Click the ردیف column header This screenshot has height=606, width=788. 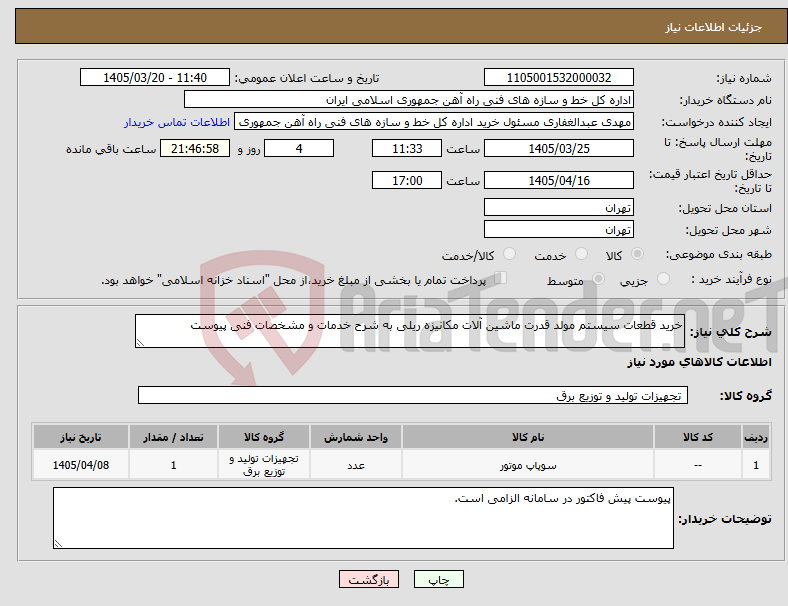(755, 437)
